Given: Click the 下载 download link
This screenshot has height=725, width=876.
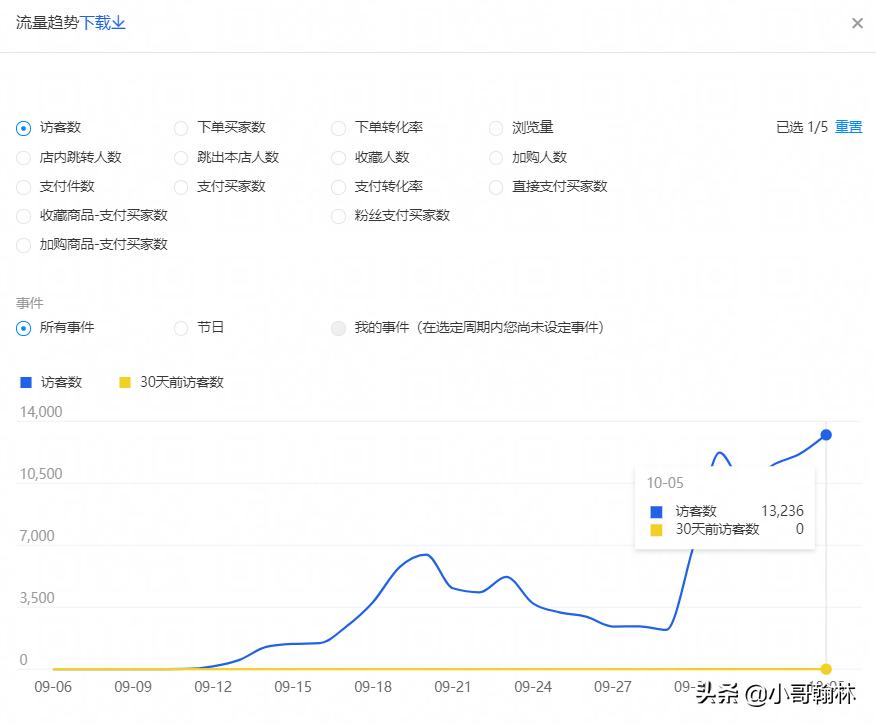Looking at the screenshot, I should pos(95,22).
